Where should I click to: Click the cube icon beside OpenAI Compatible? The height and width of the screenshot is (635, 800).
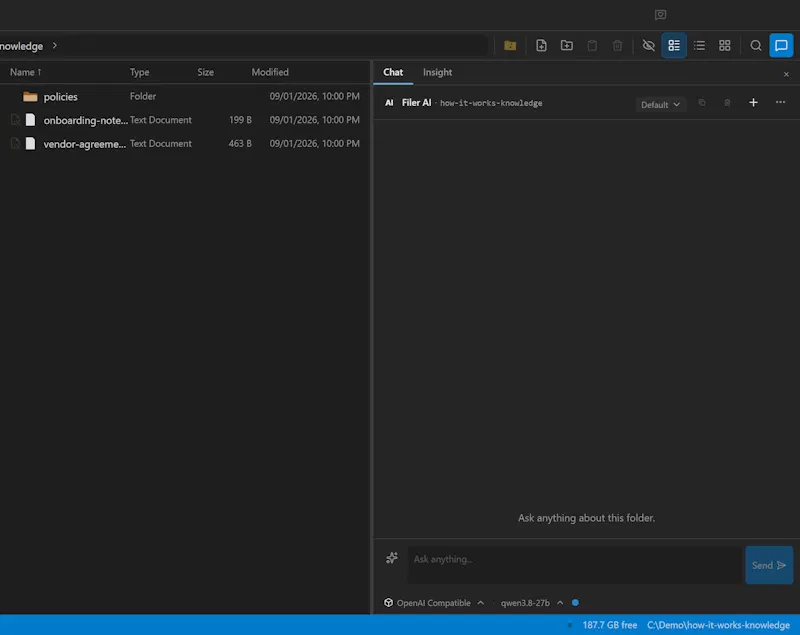coord(388,602)
